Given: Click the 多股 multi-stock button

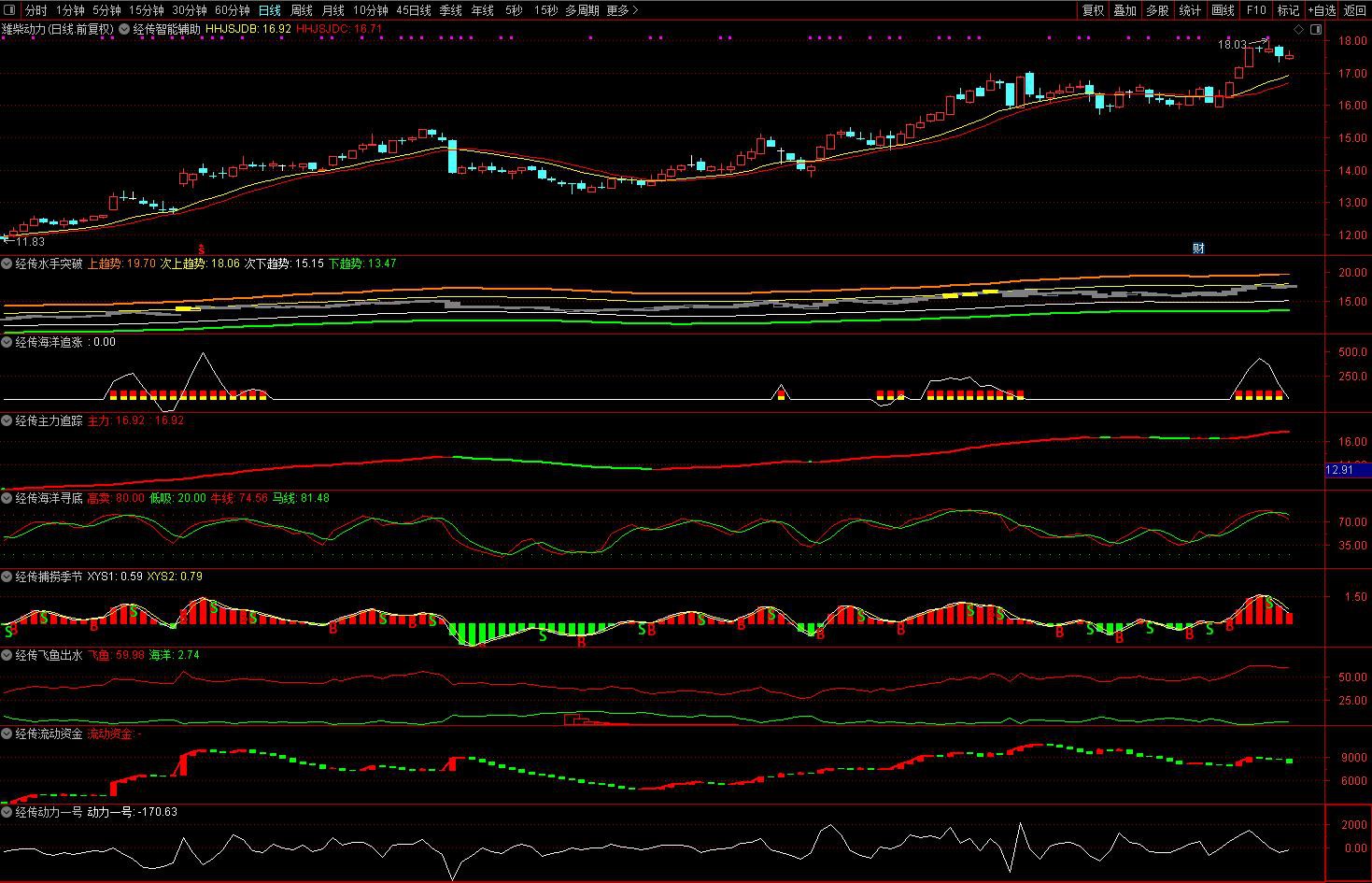Looking at the screenshot, I should (x=1157, y=10).
